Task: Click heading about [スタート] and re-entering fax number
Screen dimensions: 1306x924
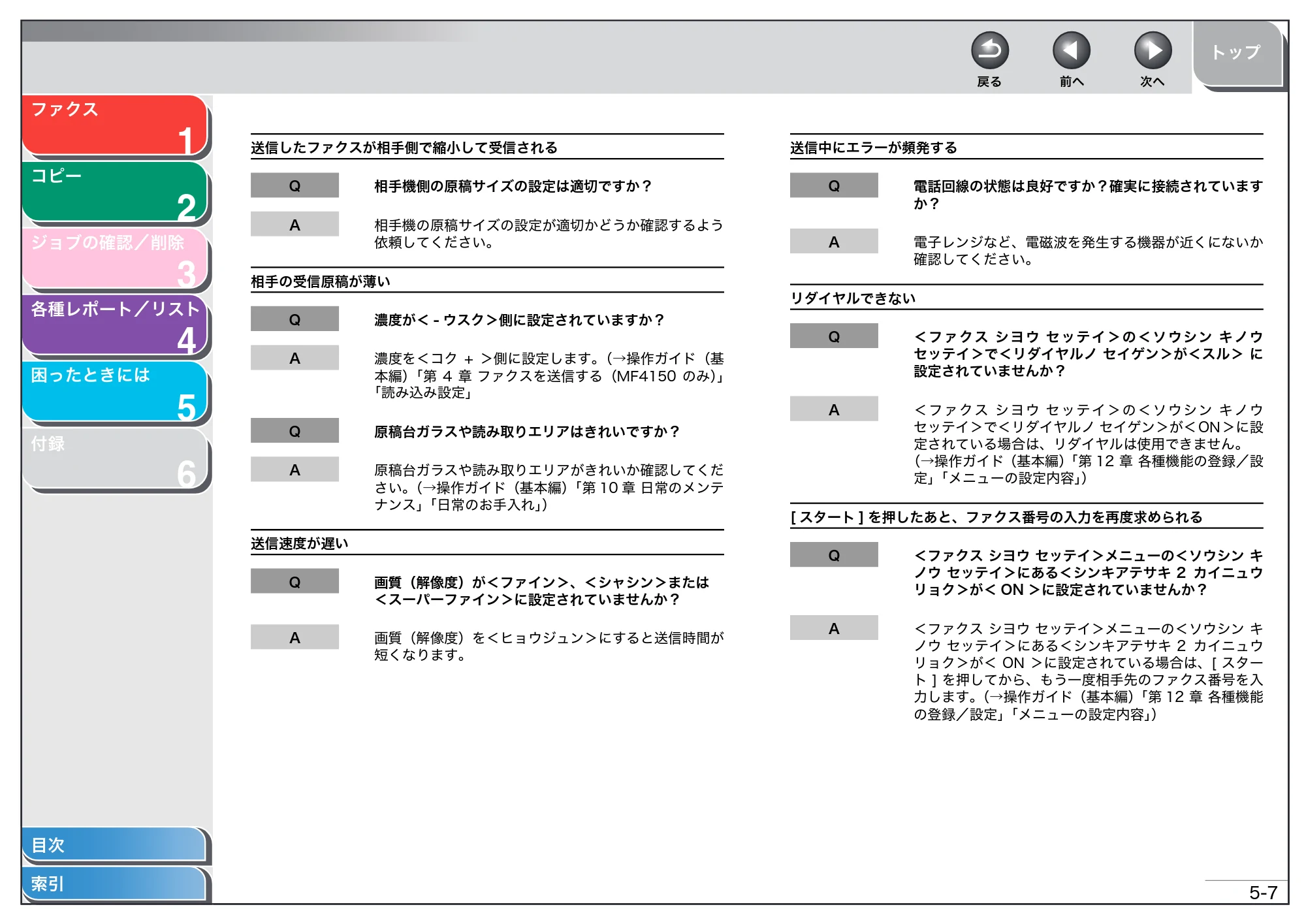Action: (996, 517)
